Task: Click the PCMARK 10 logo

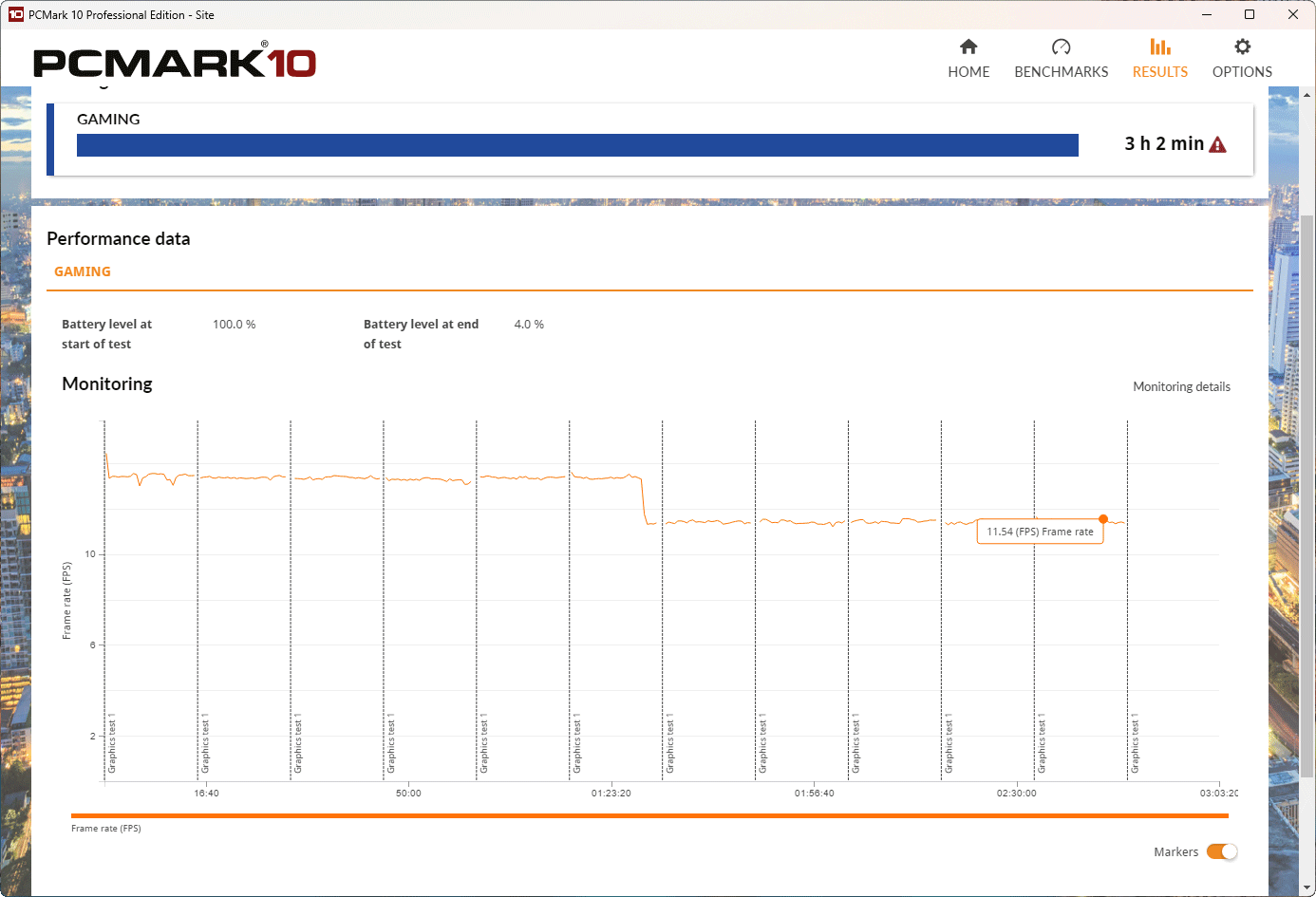Action: click(x=175, y=62)
